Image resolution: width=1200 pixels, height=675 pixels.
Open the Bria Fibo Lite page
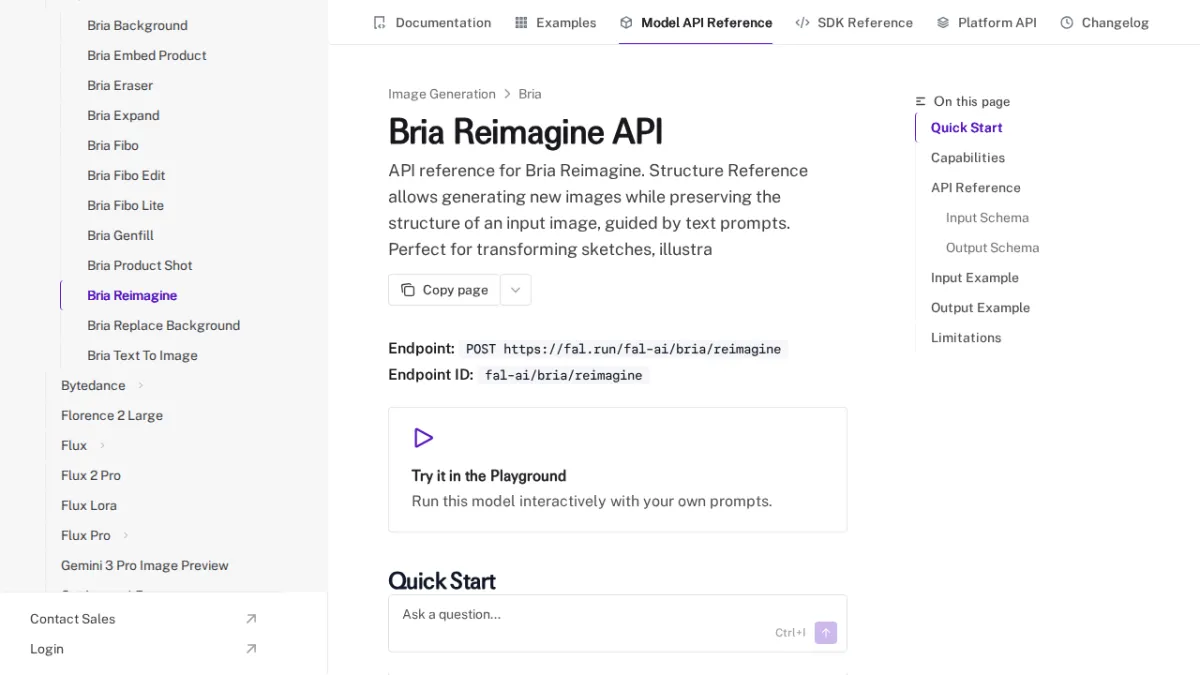pos(125,205)
